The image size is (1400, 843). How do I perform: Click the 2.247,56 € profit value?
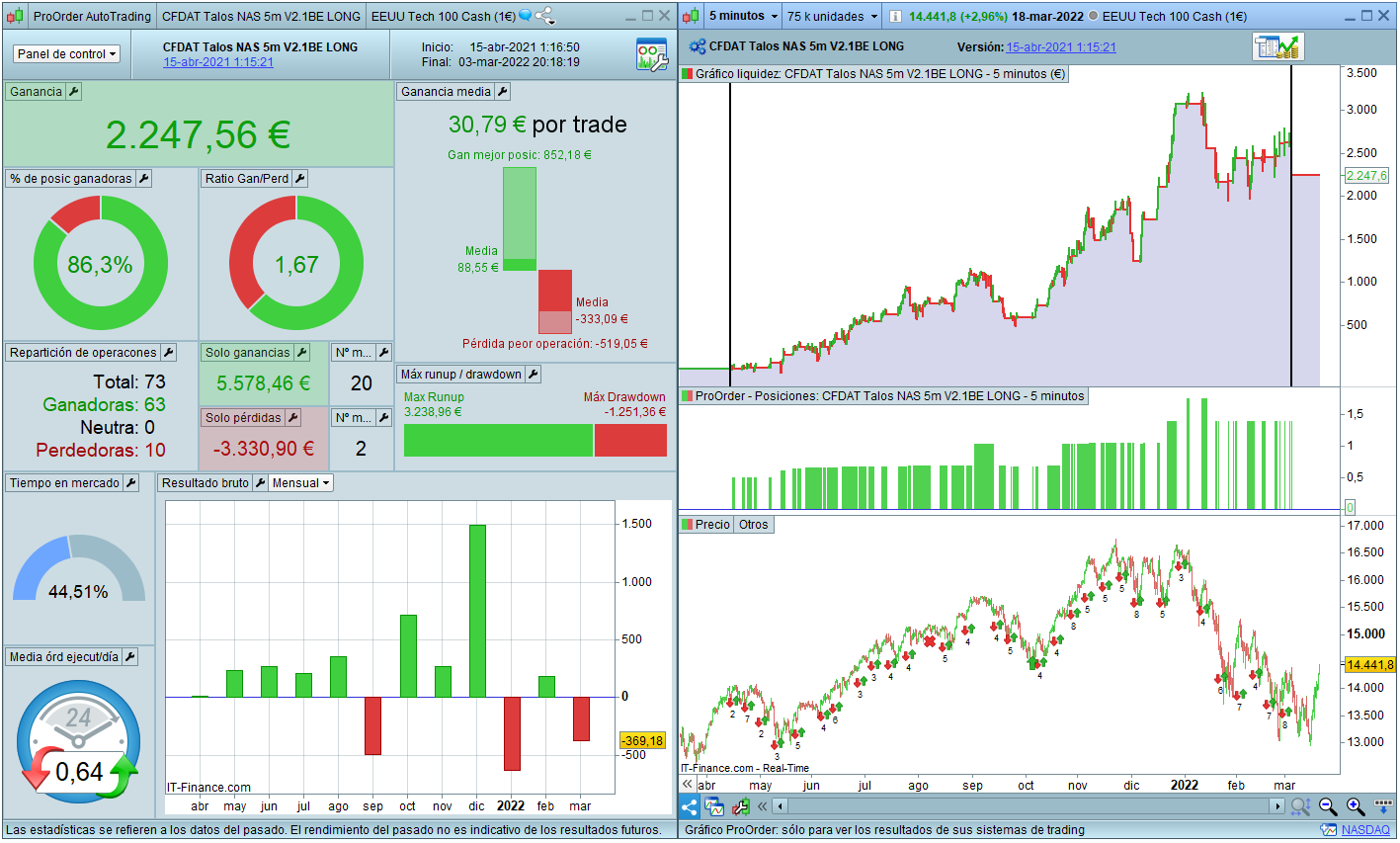(x=199, y=135)
